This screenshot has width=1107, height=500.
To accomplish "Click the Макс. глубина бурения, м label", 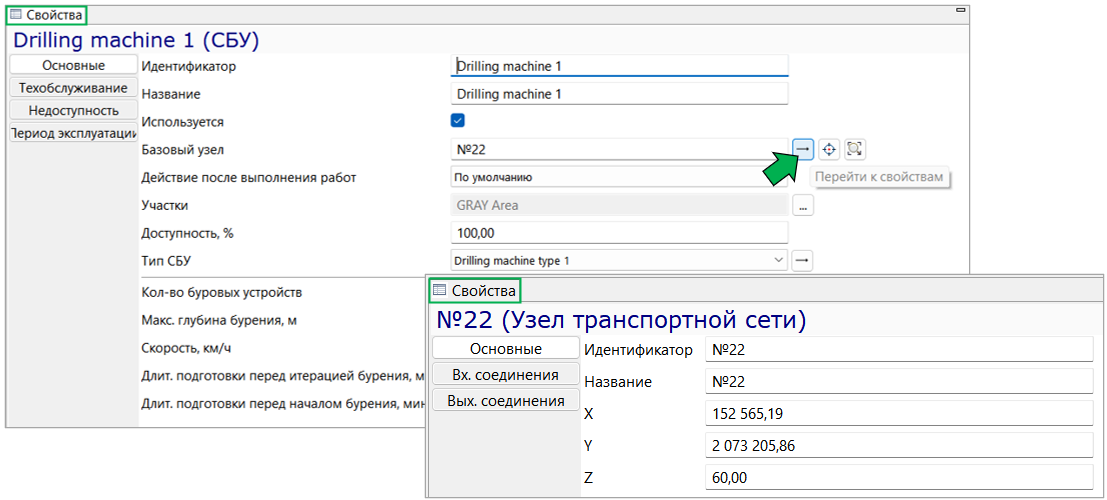I will point(219,320).
